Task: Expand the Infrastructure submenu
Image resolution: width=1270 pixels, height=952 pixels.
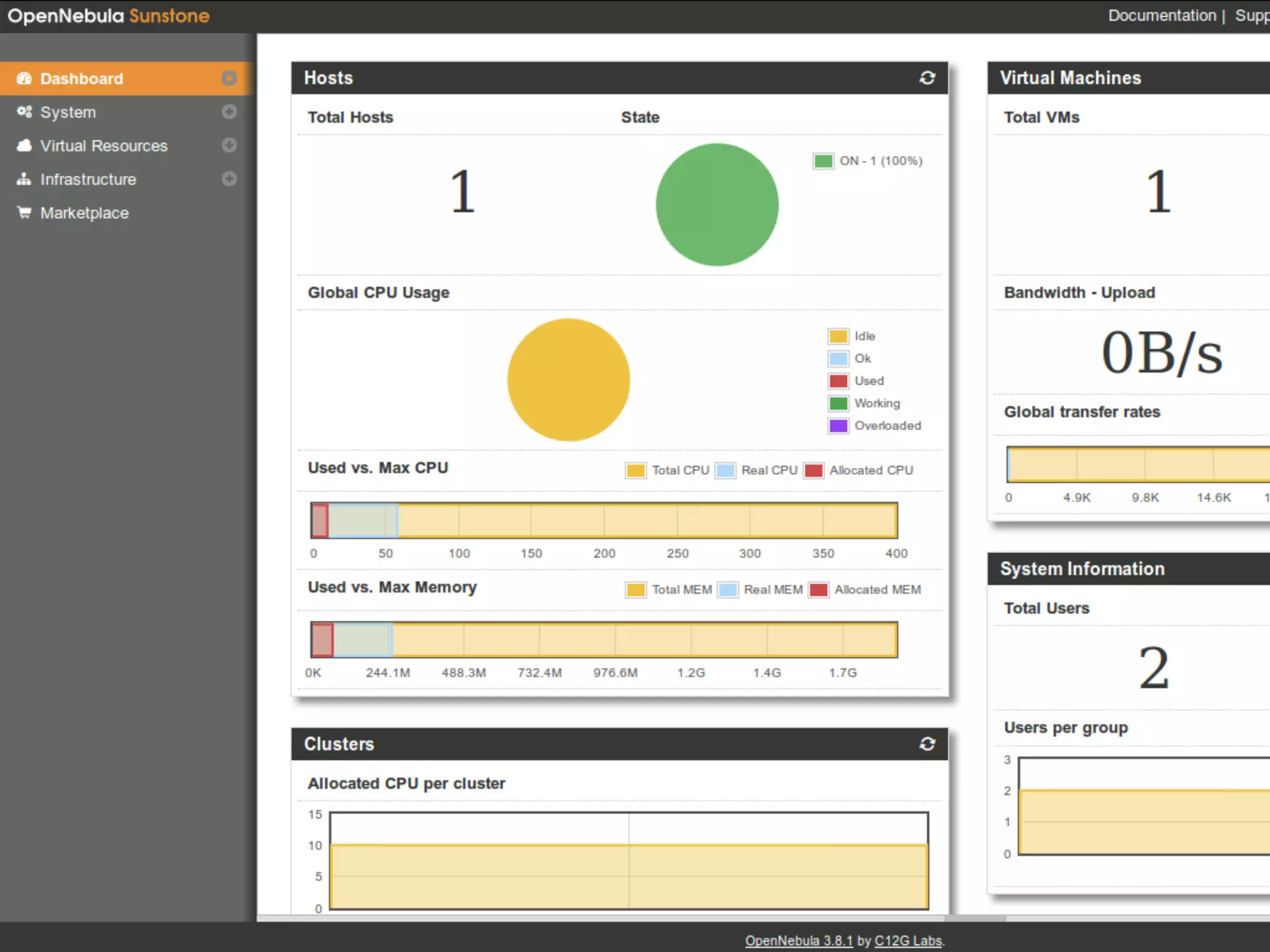Action: tap(229, 179)
